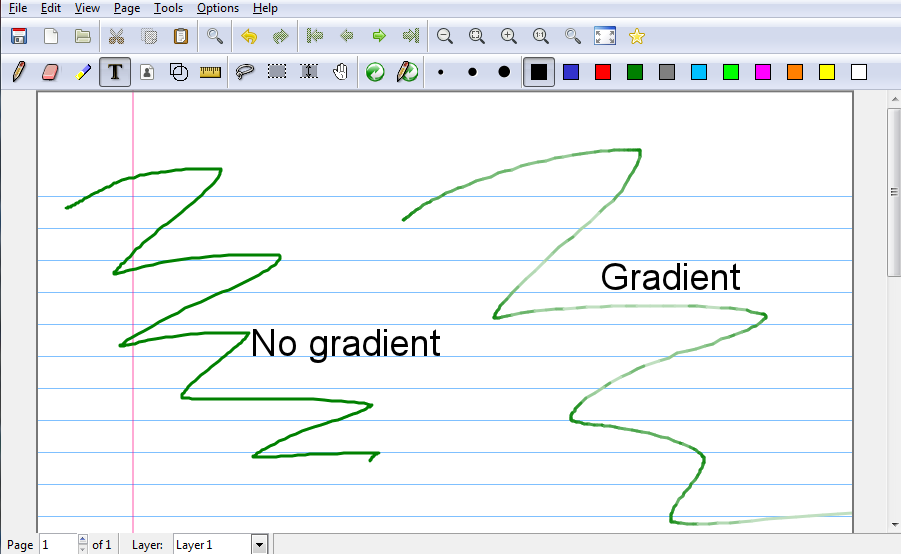Click the Zoom In magnifier button

[509, 36]
